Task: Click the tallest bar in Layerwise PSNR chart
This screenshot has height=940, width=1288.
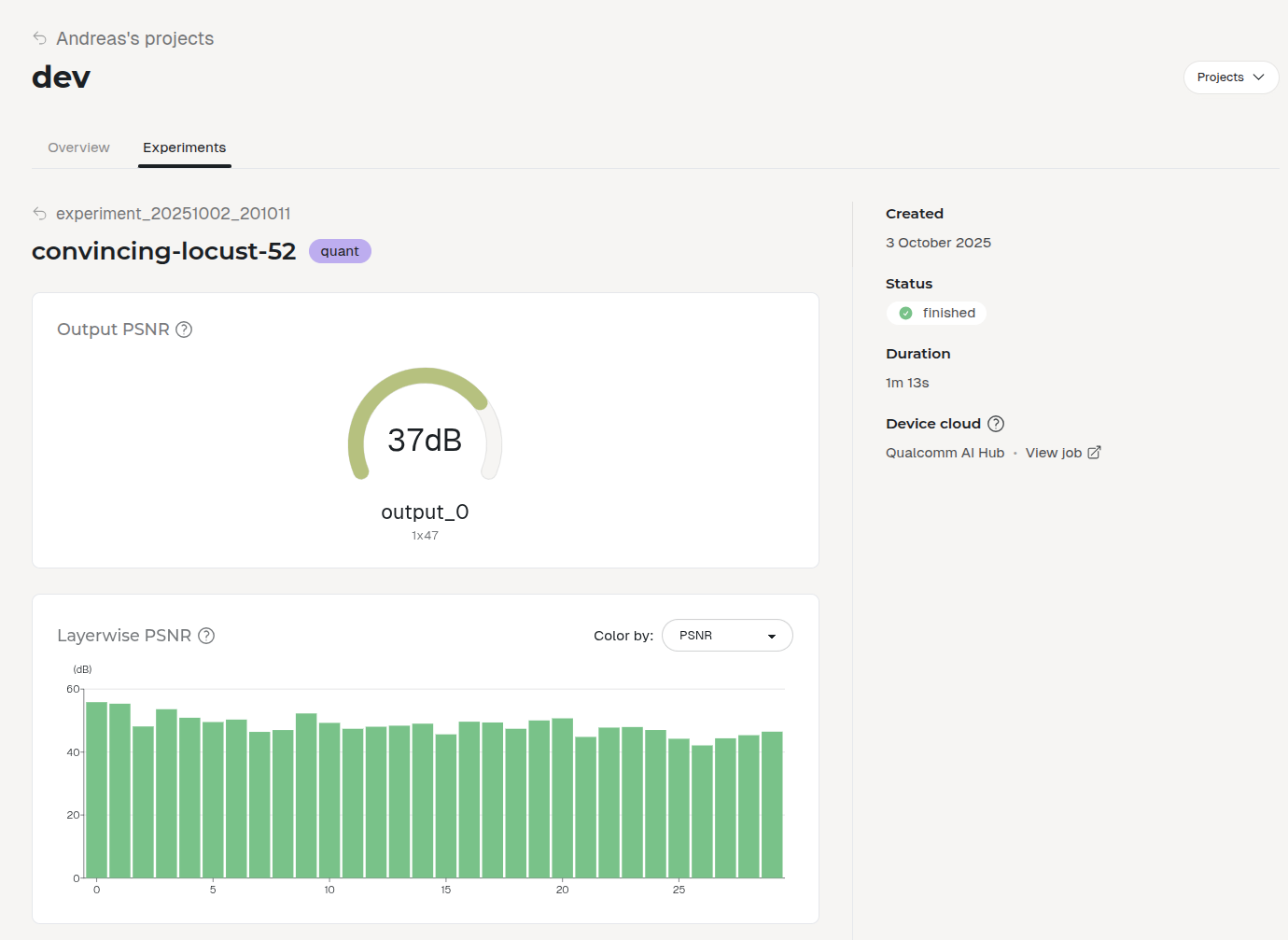Action: (x=95, y=793)
